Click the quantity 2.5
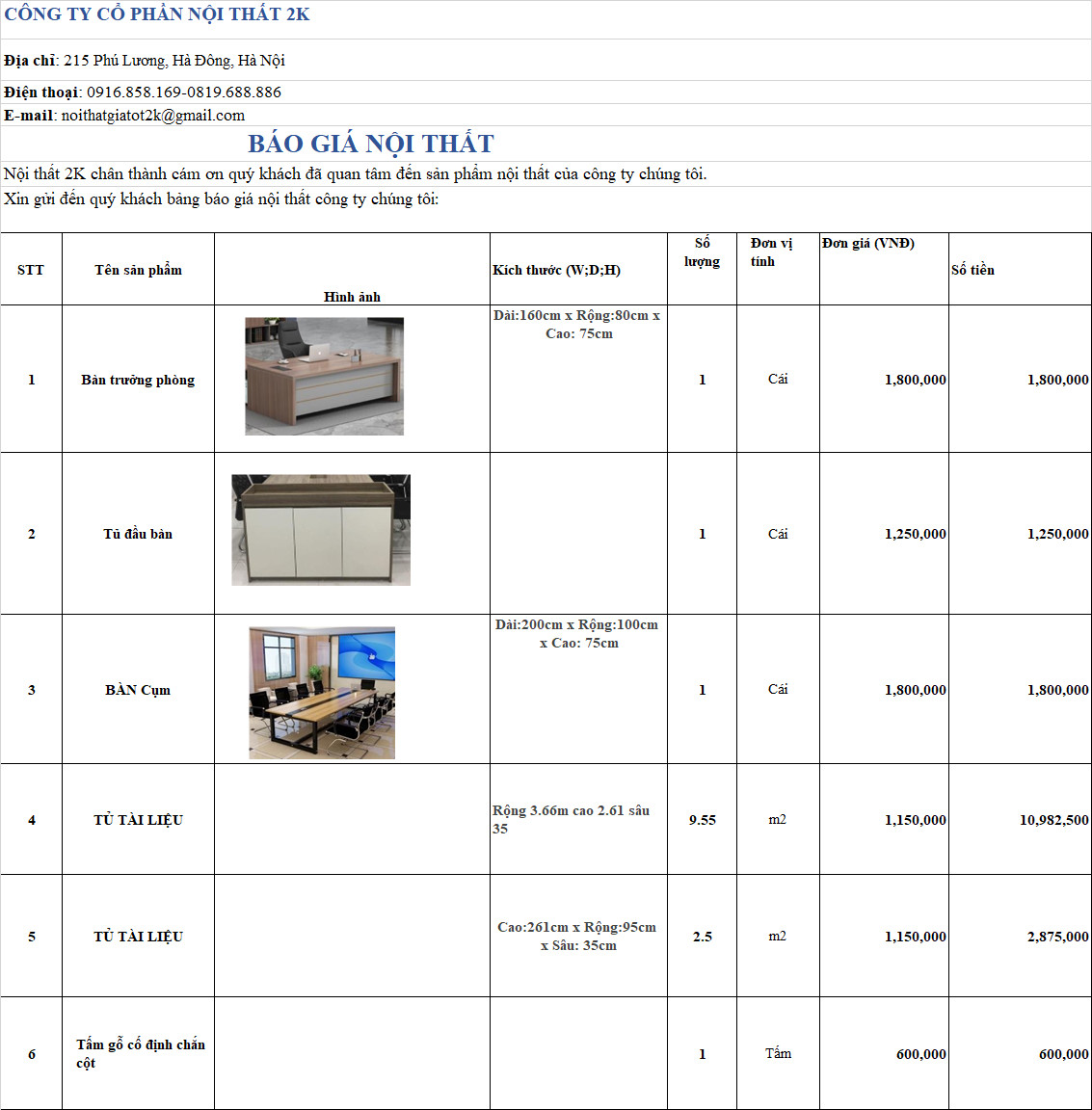Viewport: 1092px width, 1110px height. tap(702, 937)
